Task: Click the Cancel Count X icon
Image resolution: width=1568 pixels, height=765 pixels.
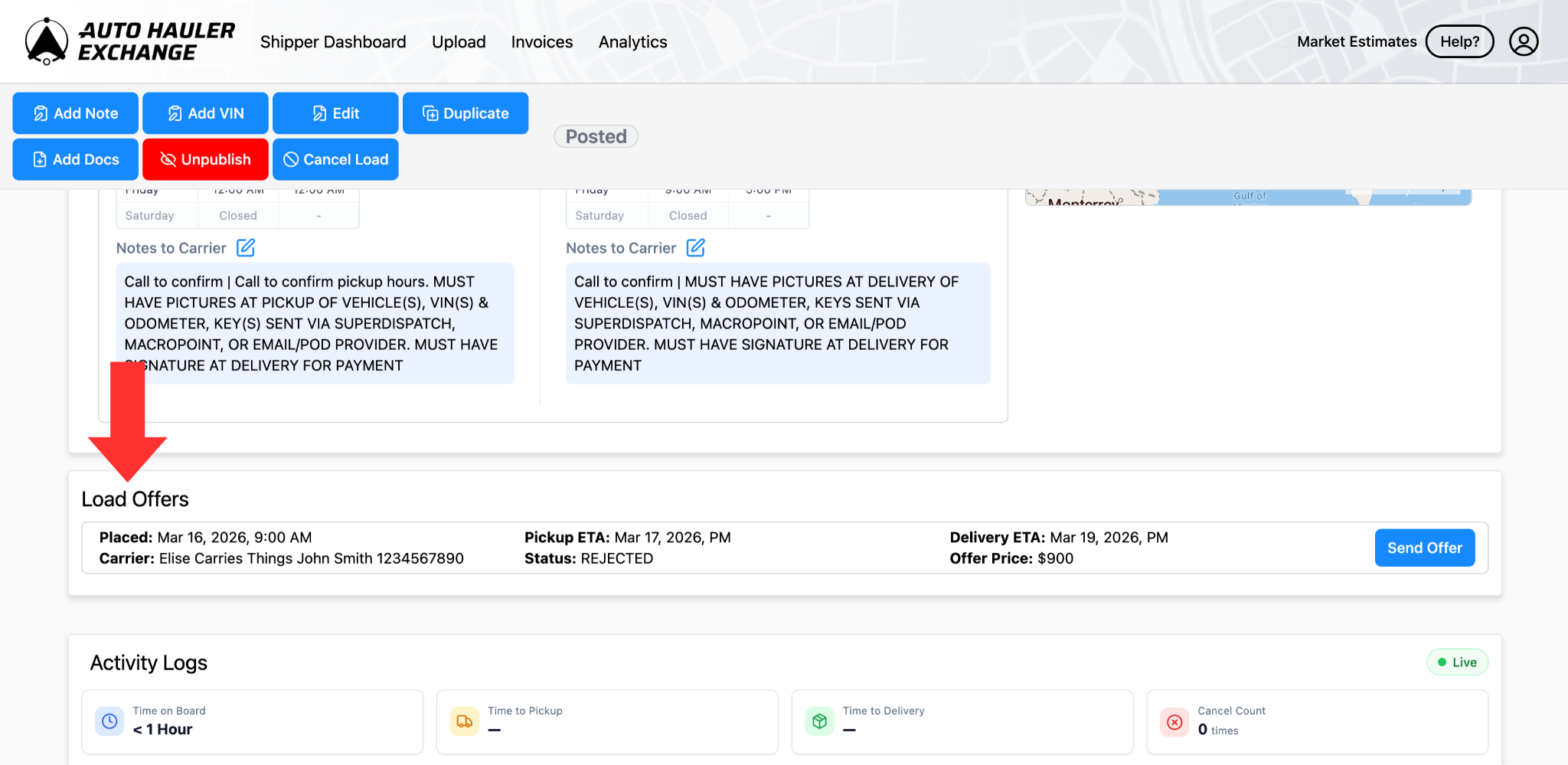Action: 1174,721
